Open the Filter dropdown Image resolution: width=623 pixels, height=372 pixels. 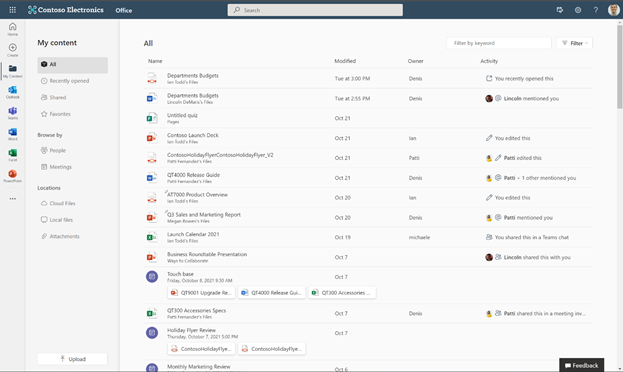[x=574, y=43]
